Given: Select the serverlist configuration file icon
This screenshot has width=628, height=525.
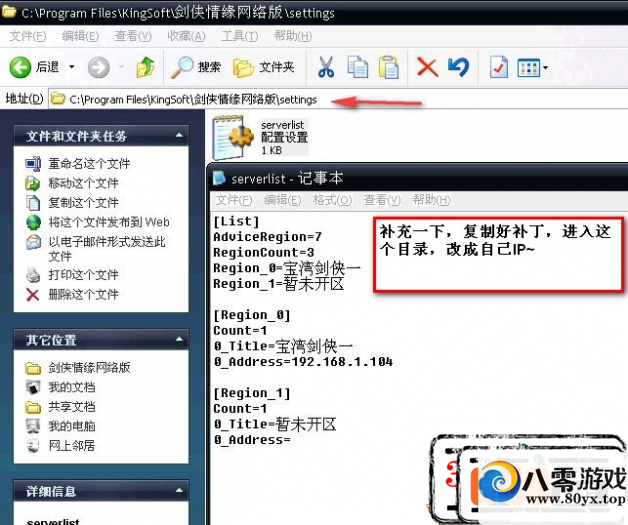Looking at the screenshot, I should [x=232, y=137].
